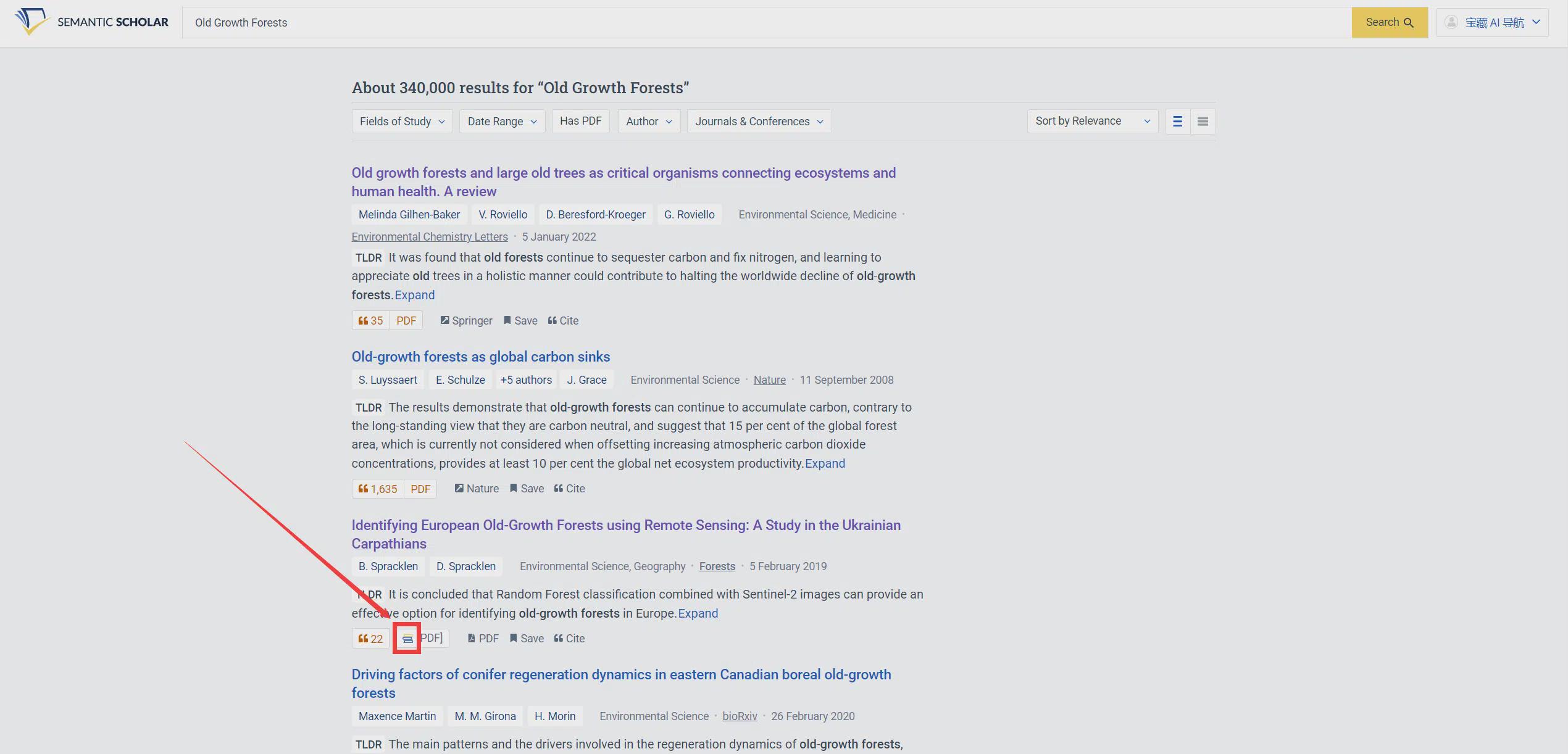Open author D. Beresford-Kroeger
Image resolution: width=1568 pixels, height=754 pixels.
coord(595,214)
